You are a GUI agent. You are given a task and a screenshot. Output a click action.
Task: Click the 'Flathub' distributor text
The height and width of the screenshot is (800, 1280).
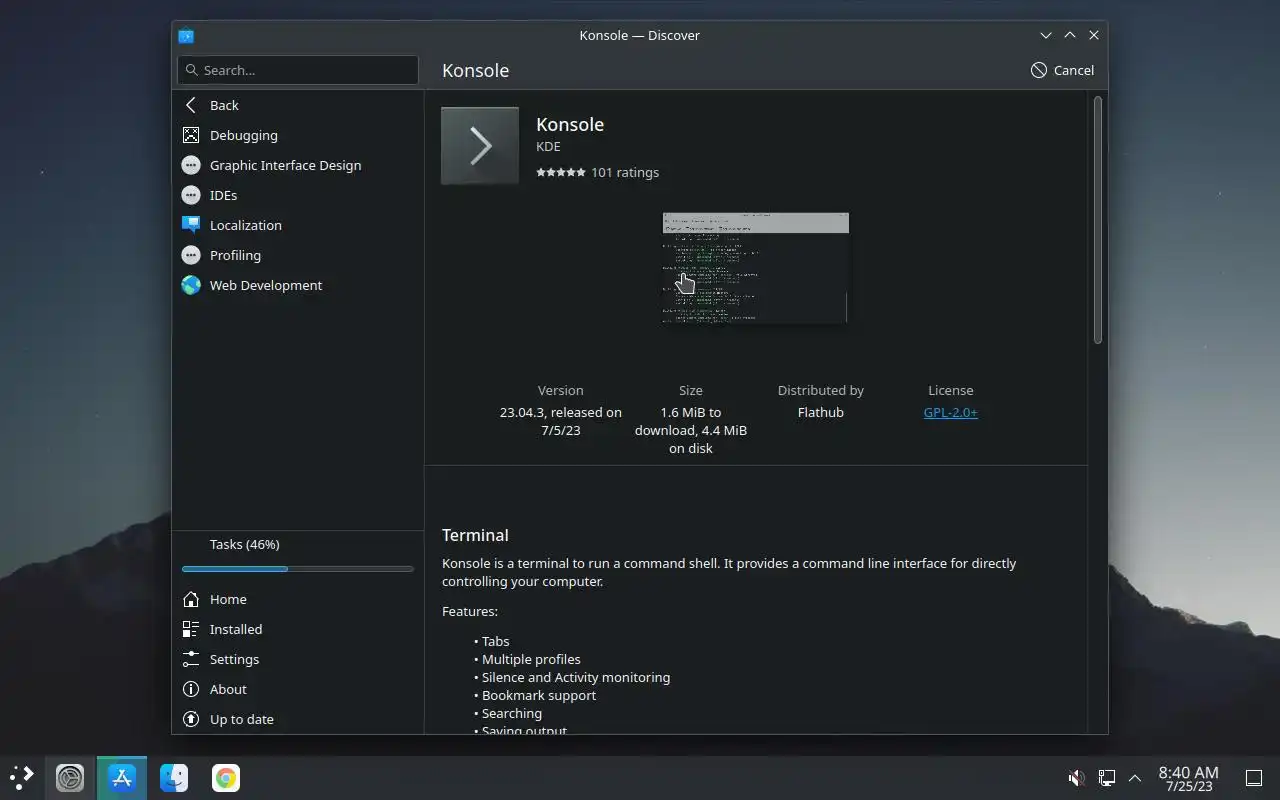tap(821, 412)
